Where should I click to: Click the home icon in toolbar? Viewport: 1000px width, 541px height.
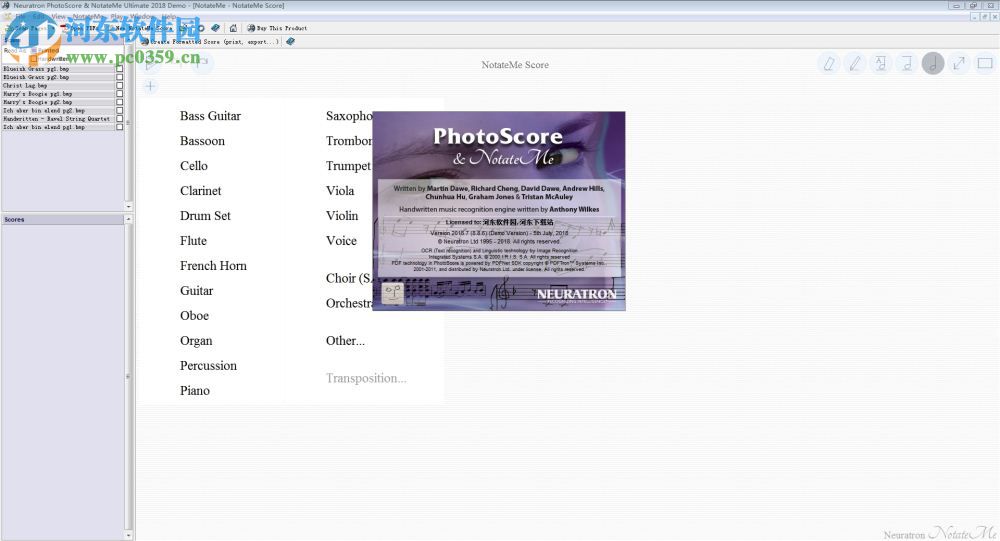pyautogui.click(x=233, y=28)
